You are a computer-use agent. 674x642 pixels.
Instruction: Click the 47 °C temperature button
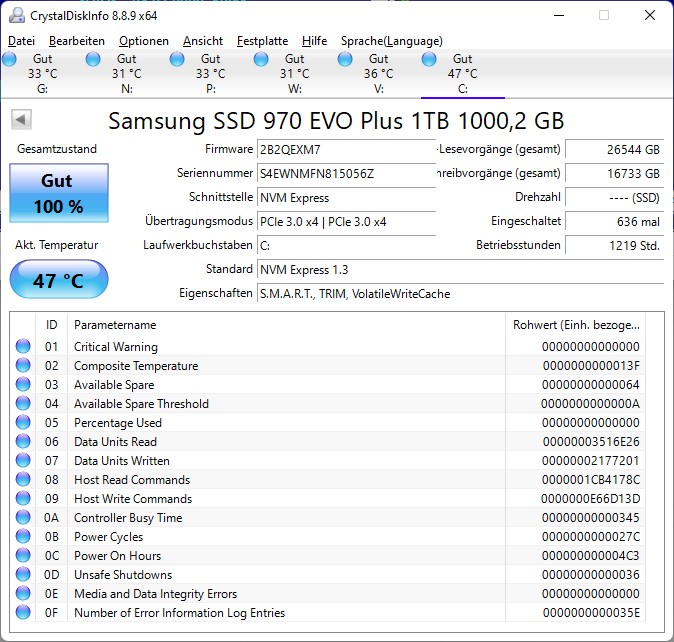(x=59, y=280)
